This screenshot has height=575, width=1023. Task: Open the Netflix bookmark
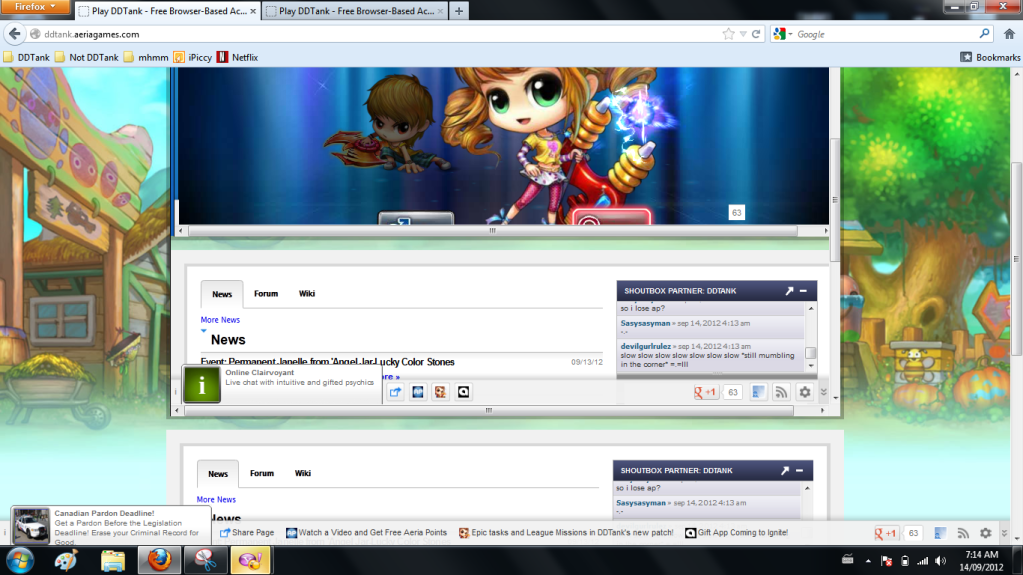coord(237,57)
